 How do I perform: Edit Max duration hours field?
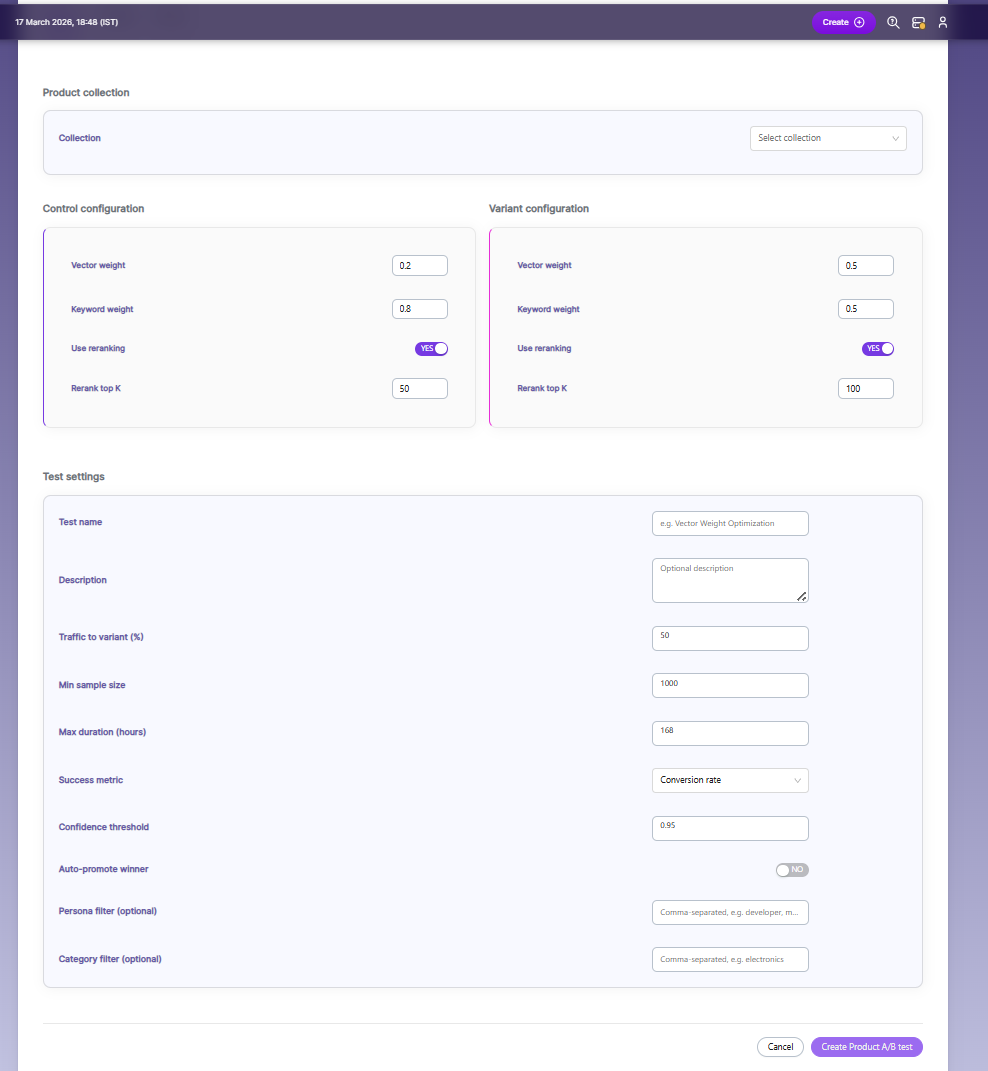tap(730, 733)
